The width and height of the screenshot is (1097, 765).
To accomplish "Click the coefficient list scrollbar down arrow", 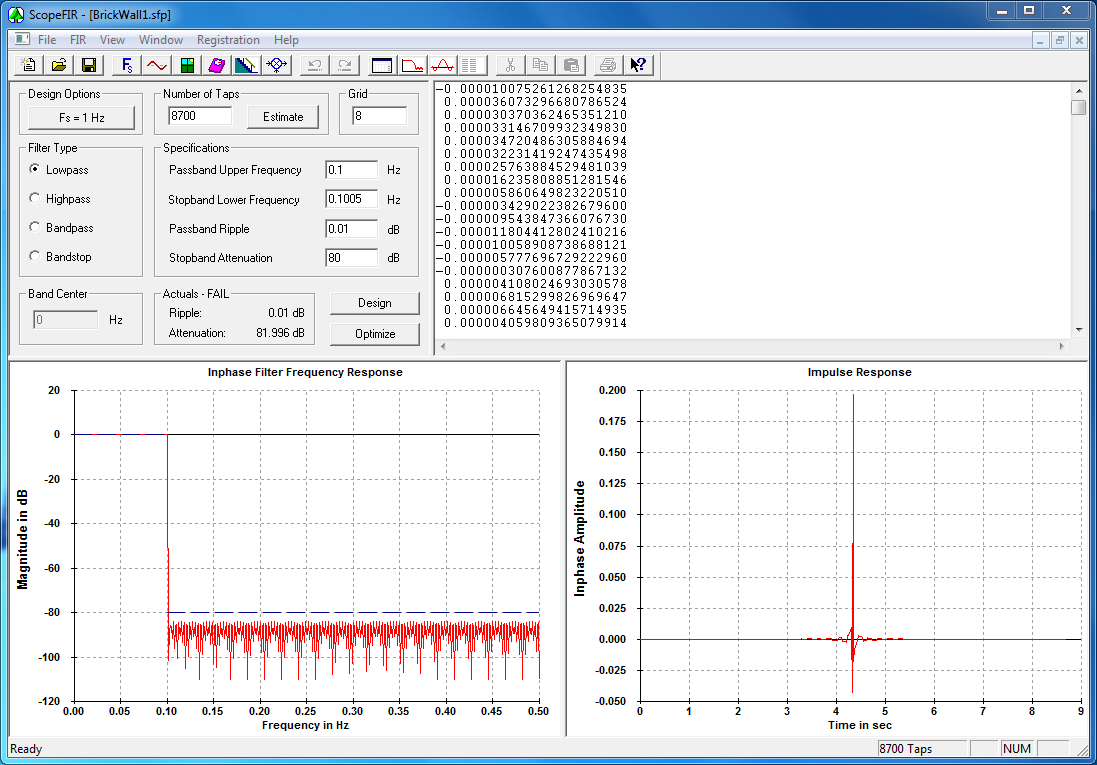I will click(1078, 329).
